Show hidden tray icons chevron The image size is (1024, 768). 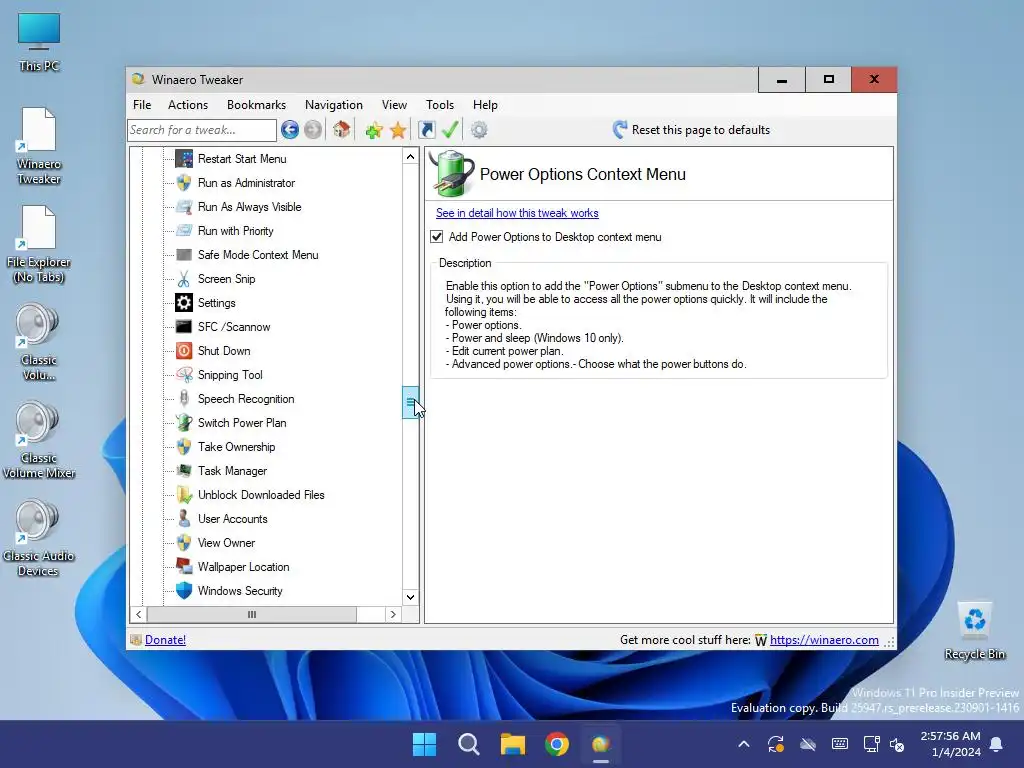pos(744,744)
